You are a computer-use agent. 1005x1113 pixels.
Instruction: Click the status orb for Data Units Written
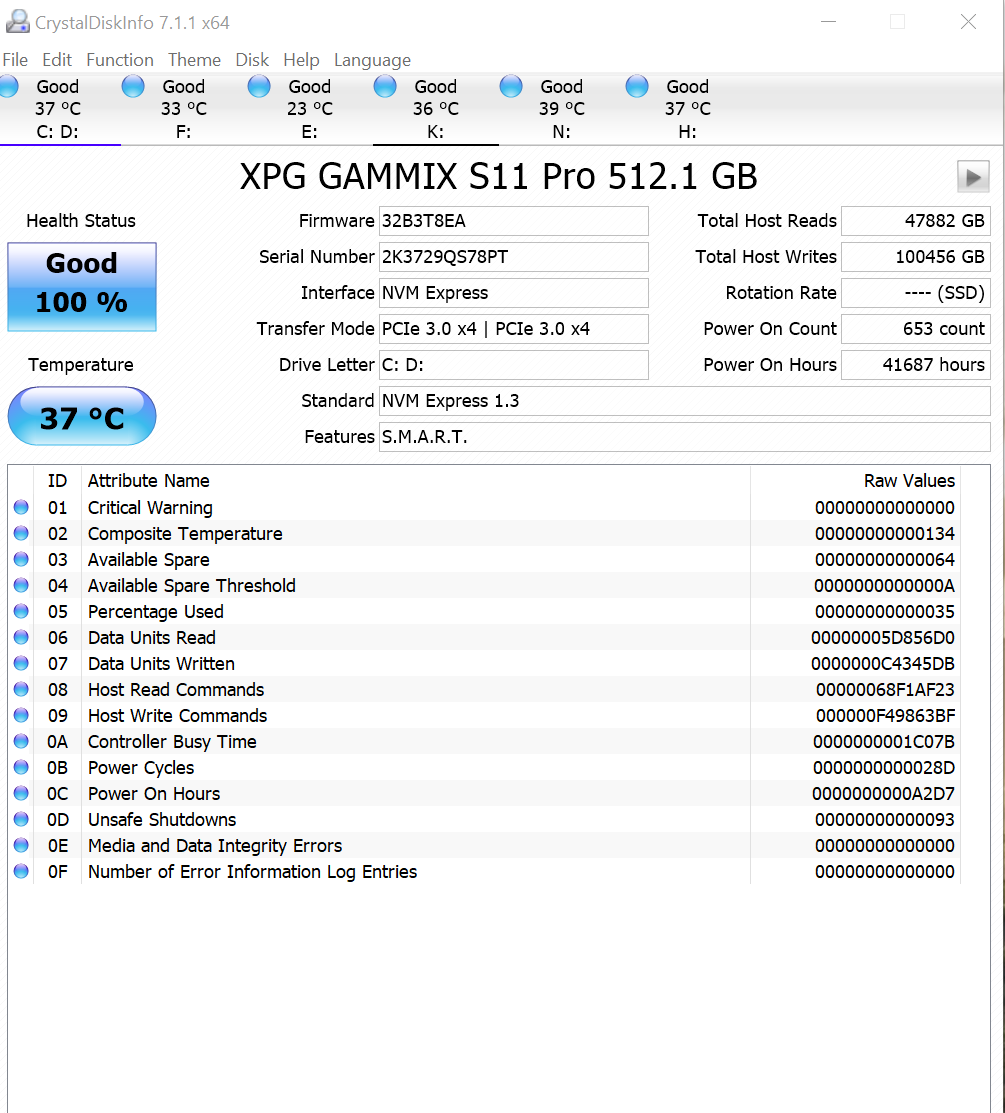pos(21,663)
